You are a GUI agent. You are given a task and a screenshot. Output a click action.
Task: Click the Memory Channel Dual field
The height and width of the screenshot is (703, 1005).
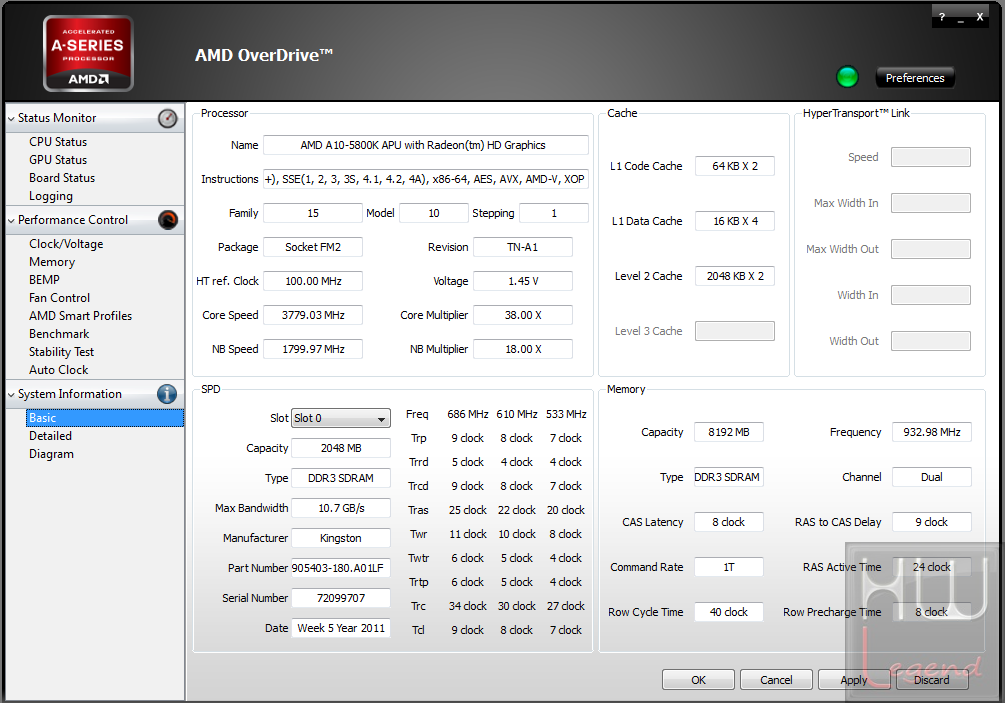point(932,477)
